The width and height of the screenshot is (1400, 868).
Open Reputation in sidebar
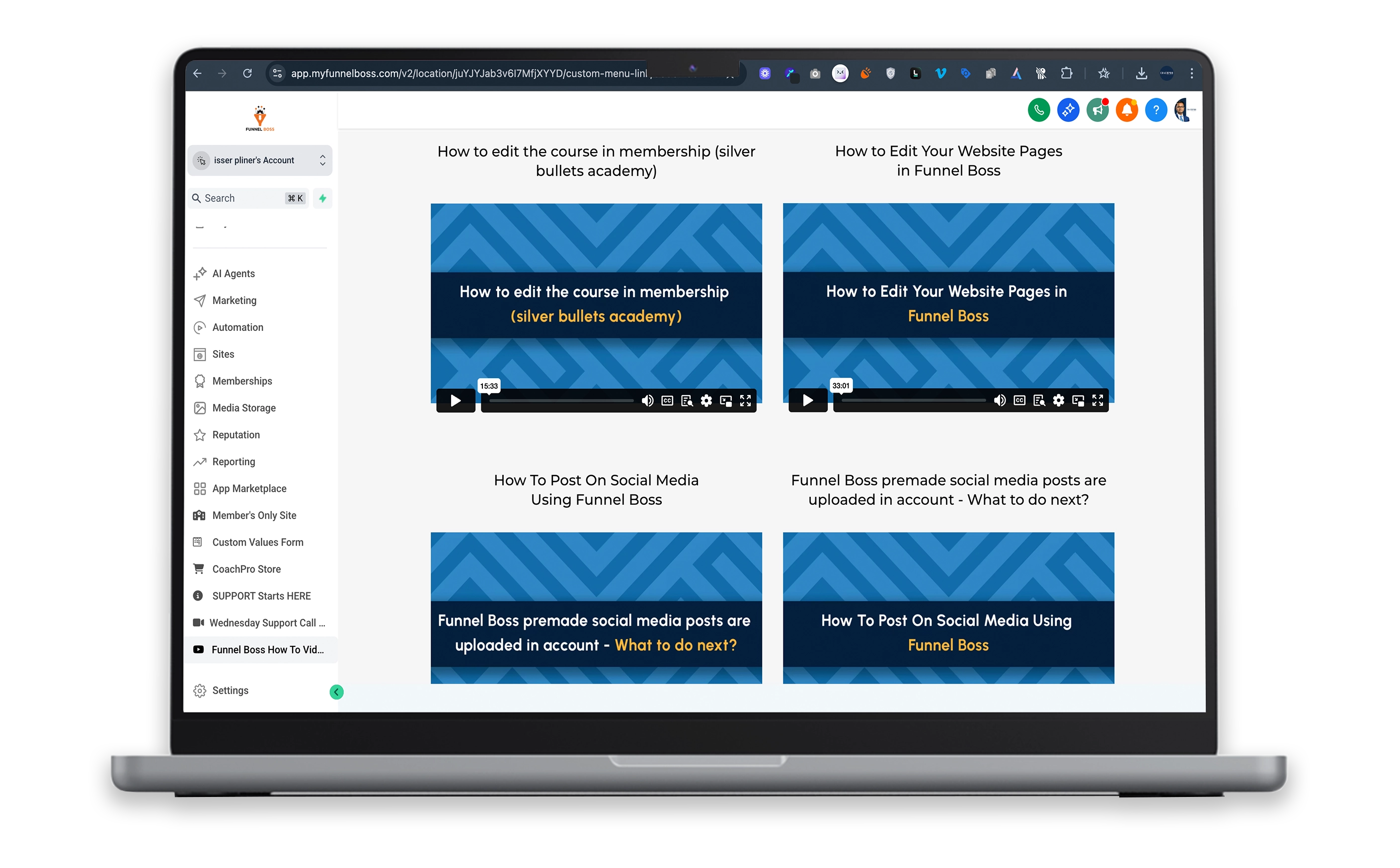[x=236, y=435]
